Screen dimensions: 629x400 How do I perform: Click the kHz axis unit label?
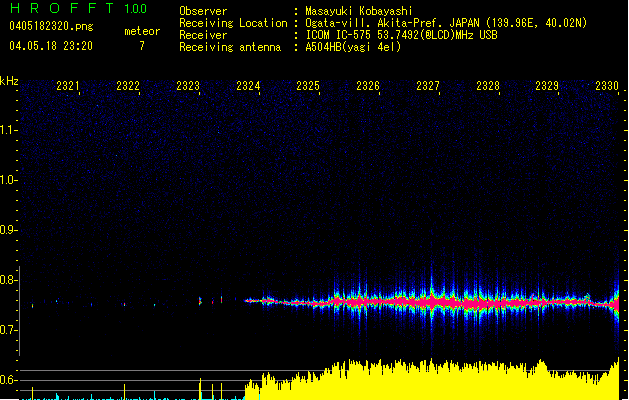click(9, 81)
